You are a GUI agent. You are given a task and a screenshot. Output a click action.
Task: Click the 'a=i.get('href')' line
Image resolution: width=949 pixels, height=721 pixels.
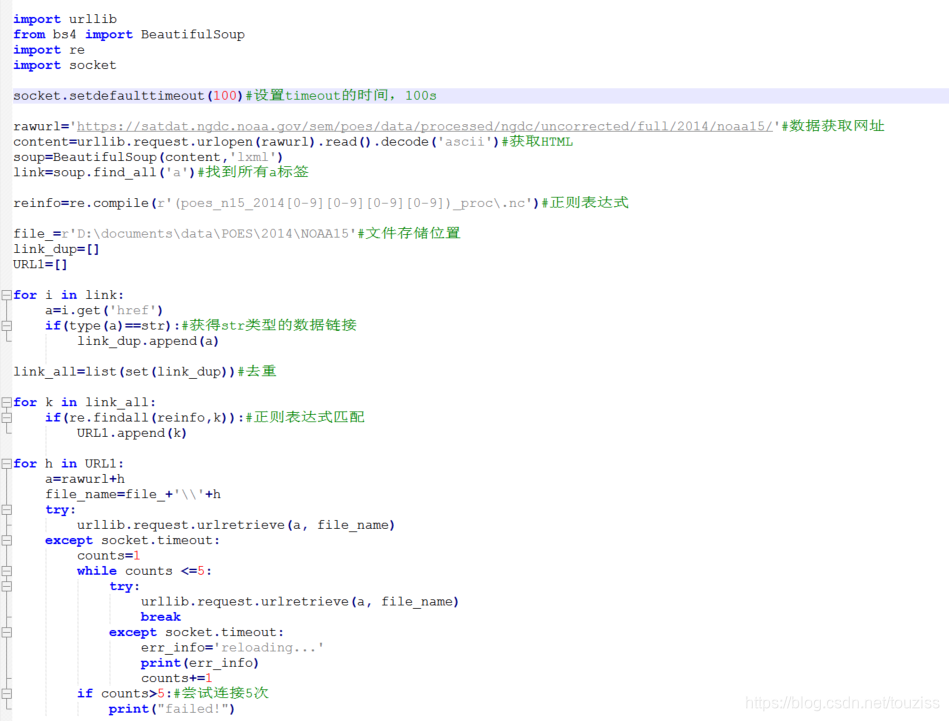[x=104, y=310]
